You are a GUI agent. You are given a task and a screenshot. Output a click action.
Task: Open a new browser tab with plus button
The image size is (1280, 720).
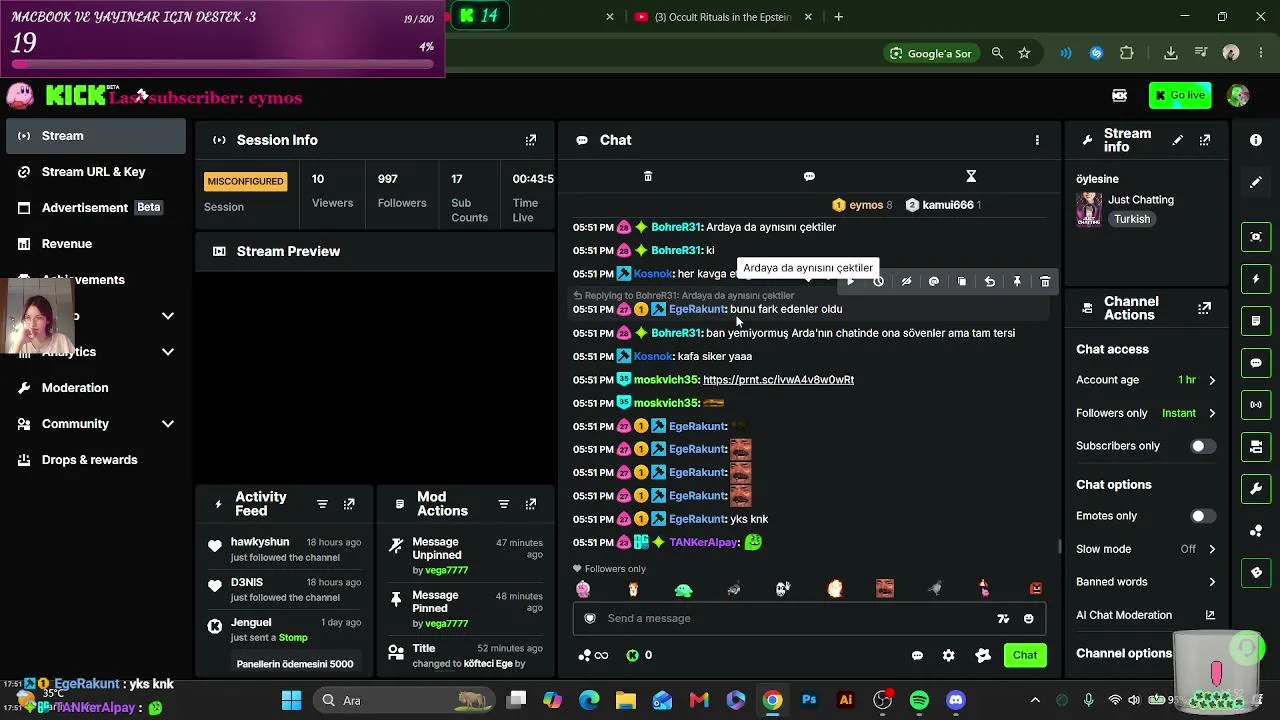click(x=839, y=17)
